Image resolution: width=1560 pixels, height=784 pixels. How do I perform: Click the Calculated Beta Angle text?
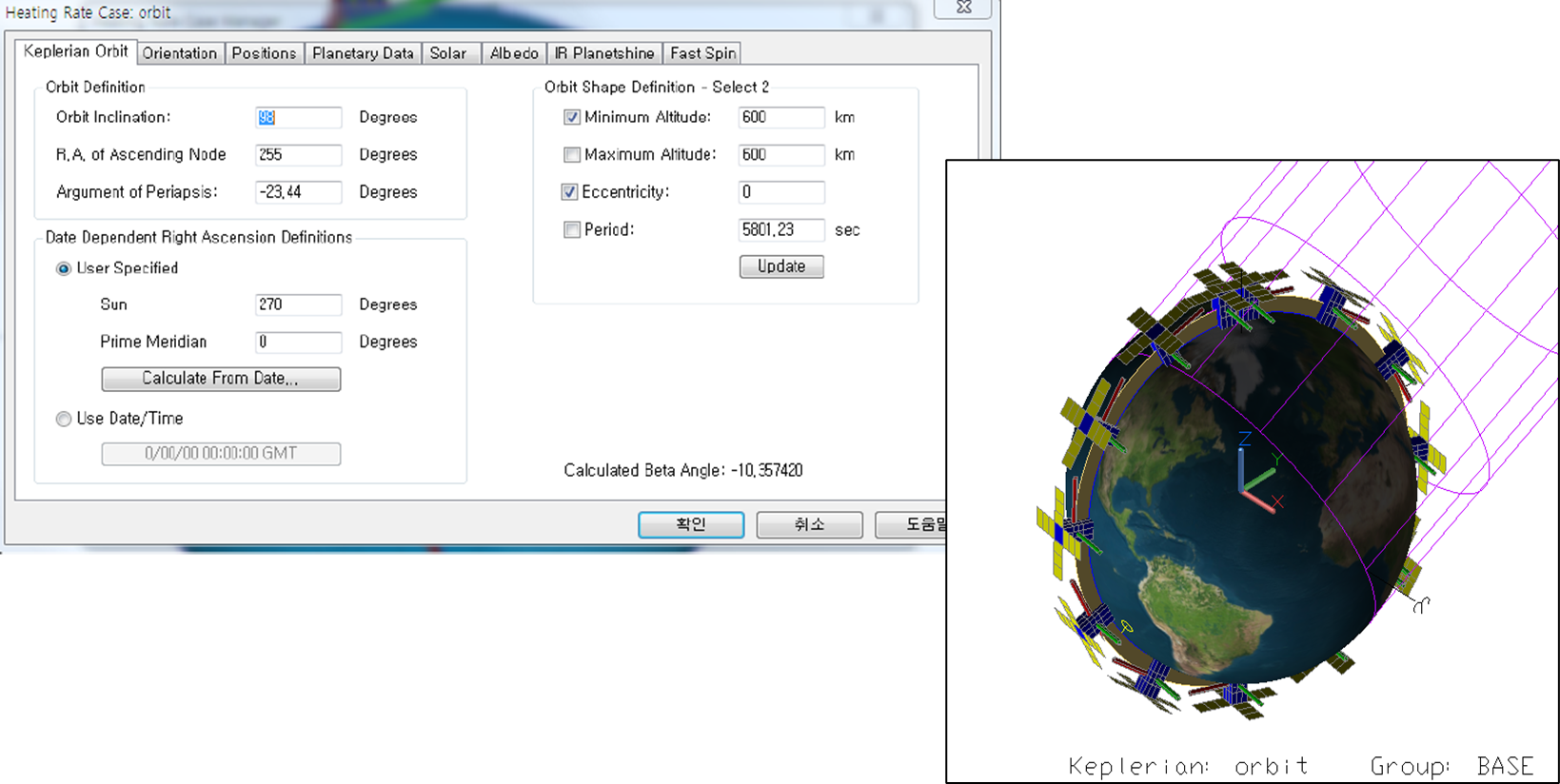click(x=683, y=470)
